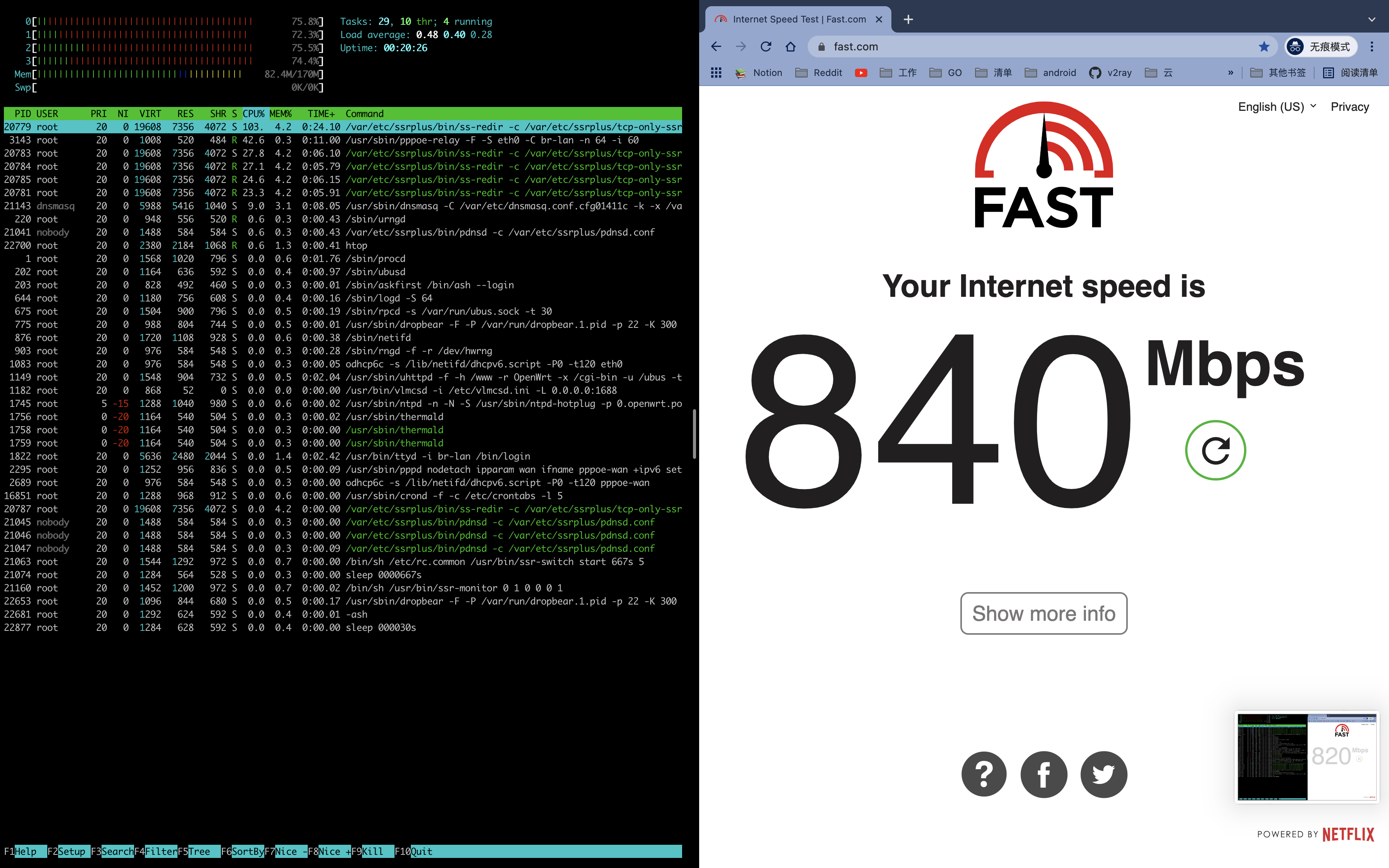This screenshot has height=868, width=1389.
Task: Click the Show more info button
Action: [x=1043, y=613]
